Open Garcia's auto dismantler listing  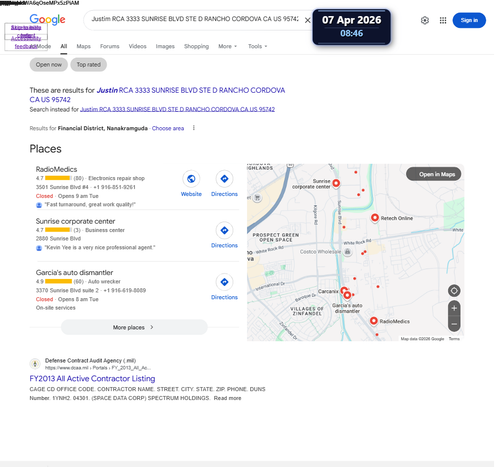coord(74,273)
